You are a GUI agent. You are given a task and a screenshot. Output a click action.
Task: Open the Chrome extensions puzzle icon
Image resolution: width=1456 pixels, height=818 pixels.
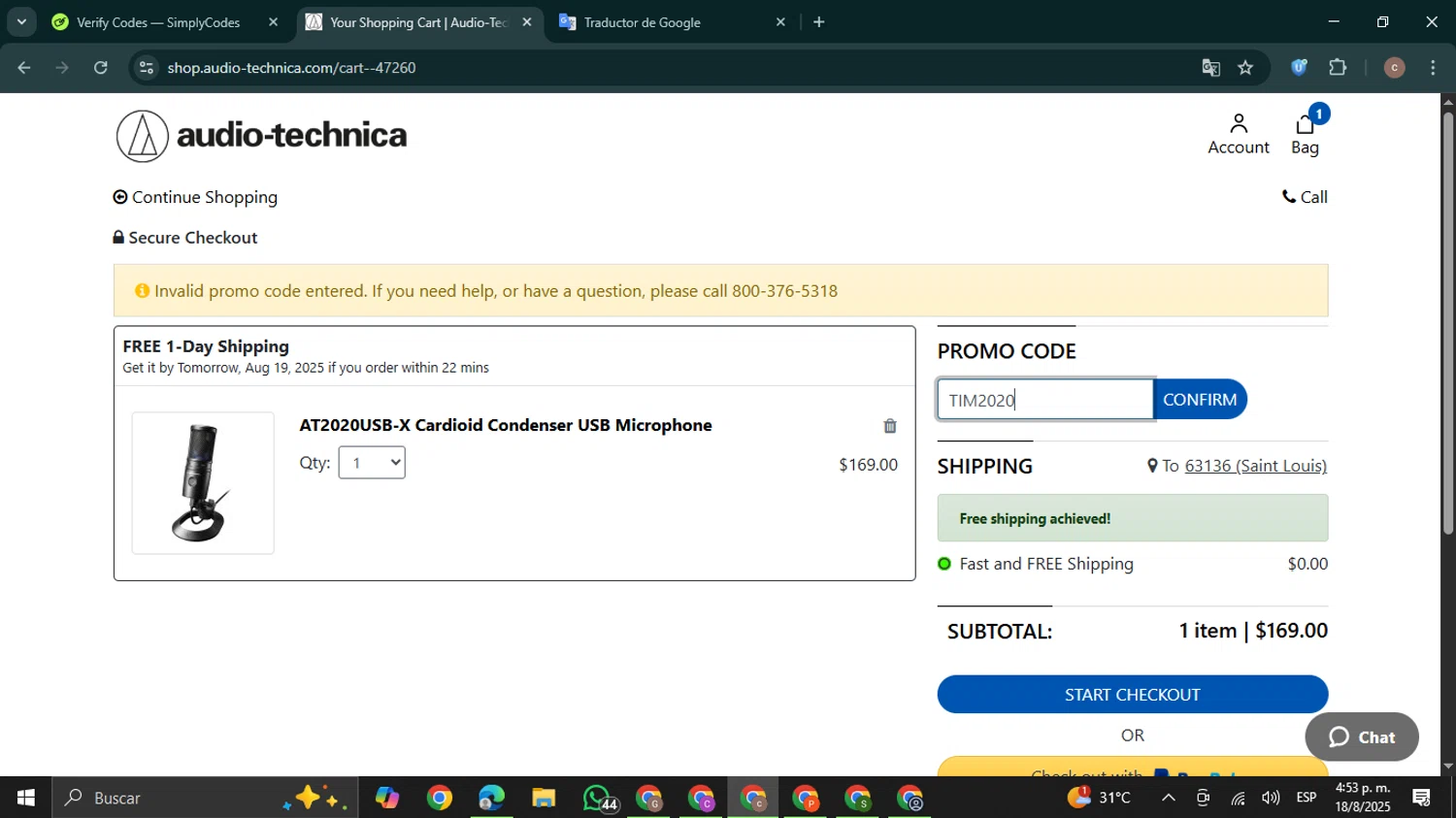1338,68
